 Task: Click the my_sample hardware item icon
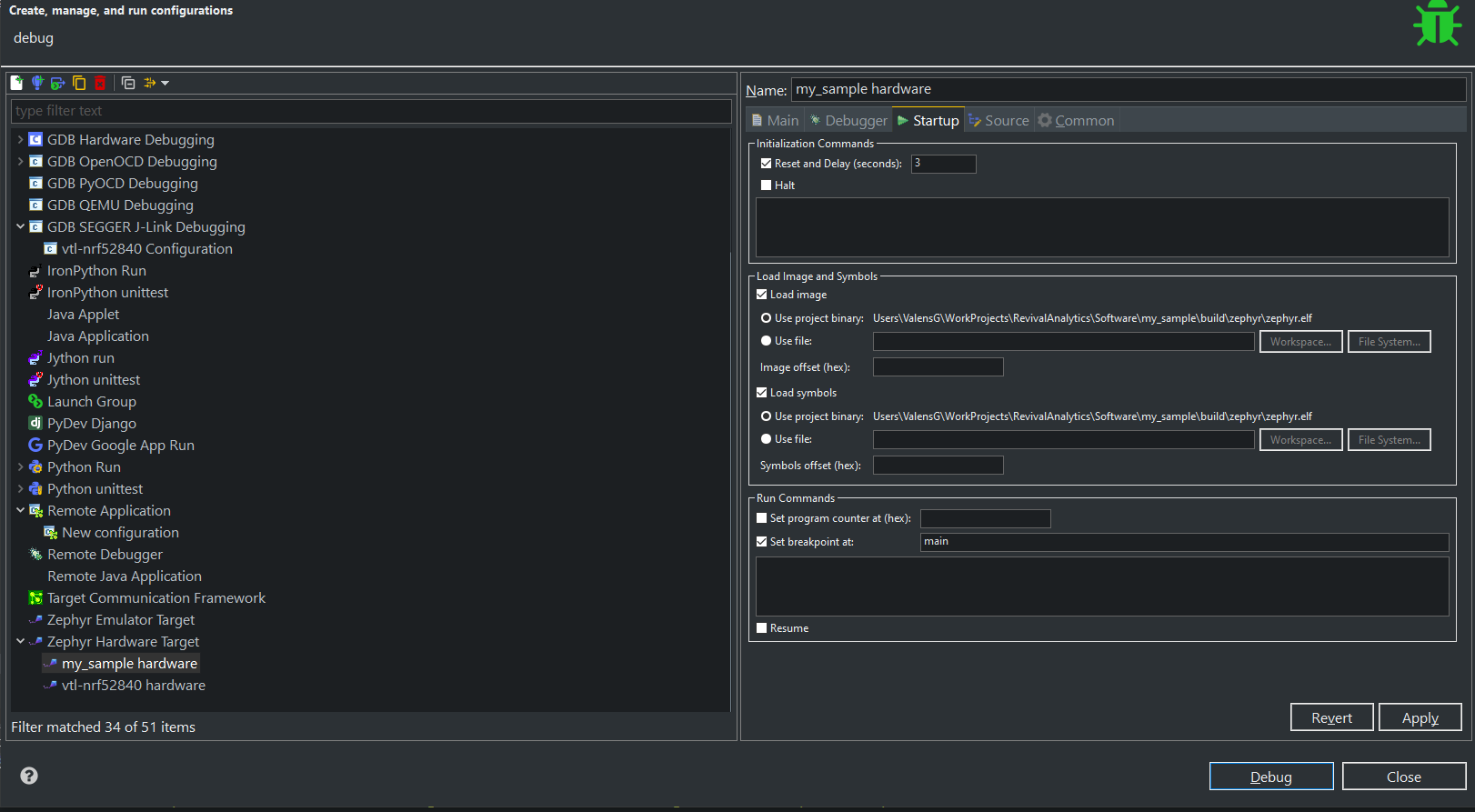pyautogui.click(x=50, y=664)
